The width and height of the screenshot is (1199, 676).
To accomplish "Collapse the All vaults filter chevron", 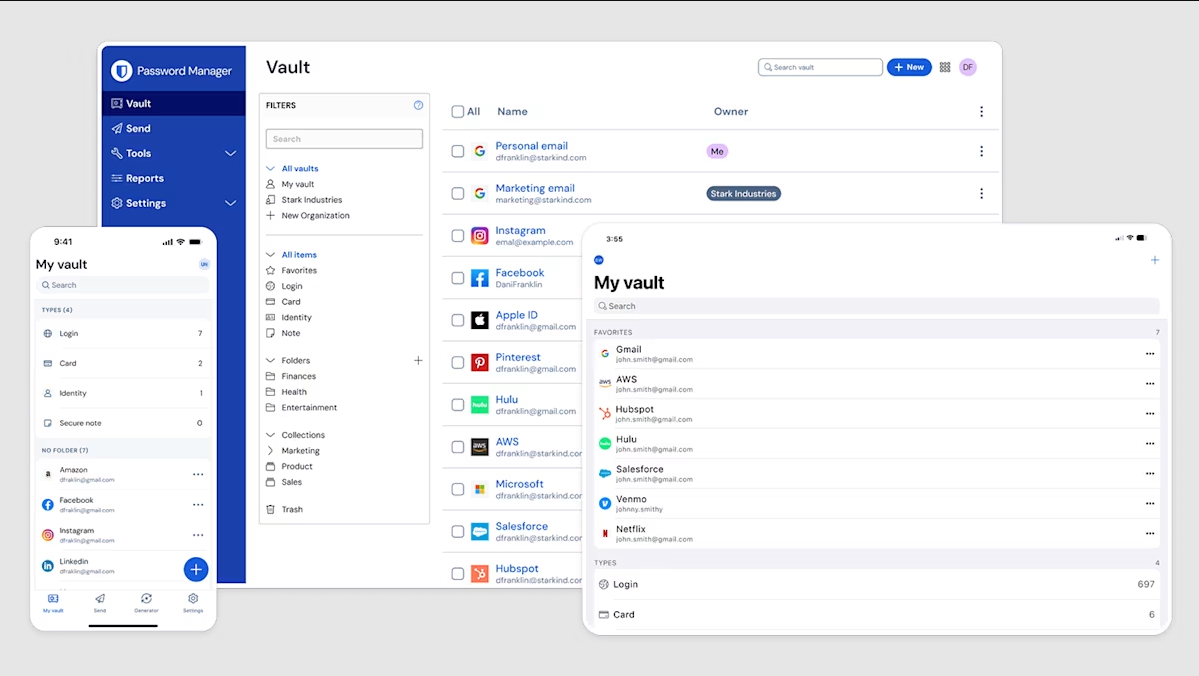I will tap(270, 168).
